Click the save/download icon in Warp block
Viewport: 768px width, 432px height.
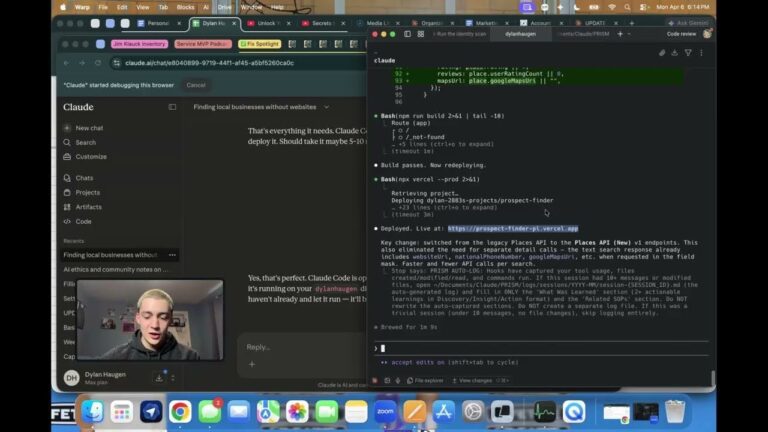pyautogui.click(x=675, y=52)
